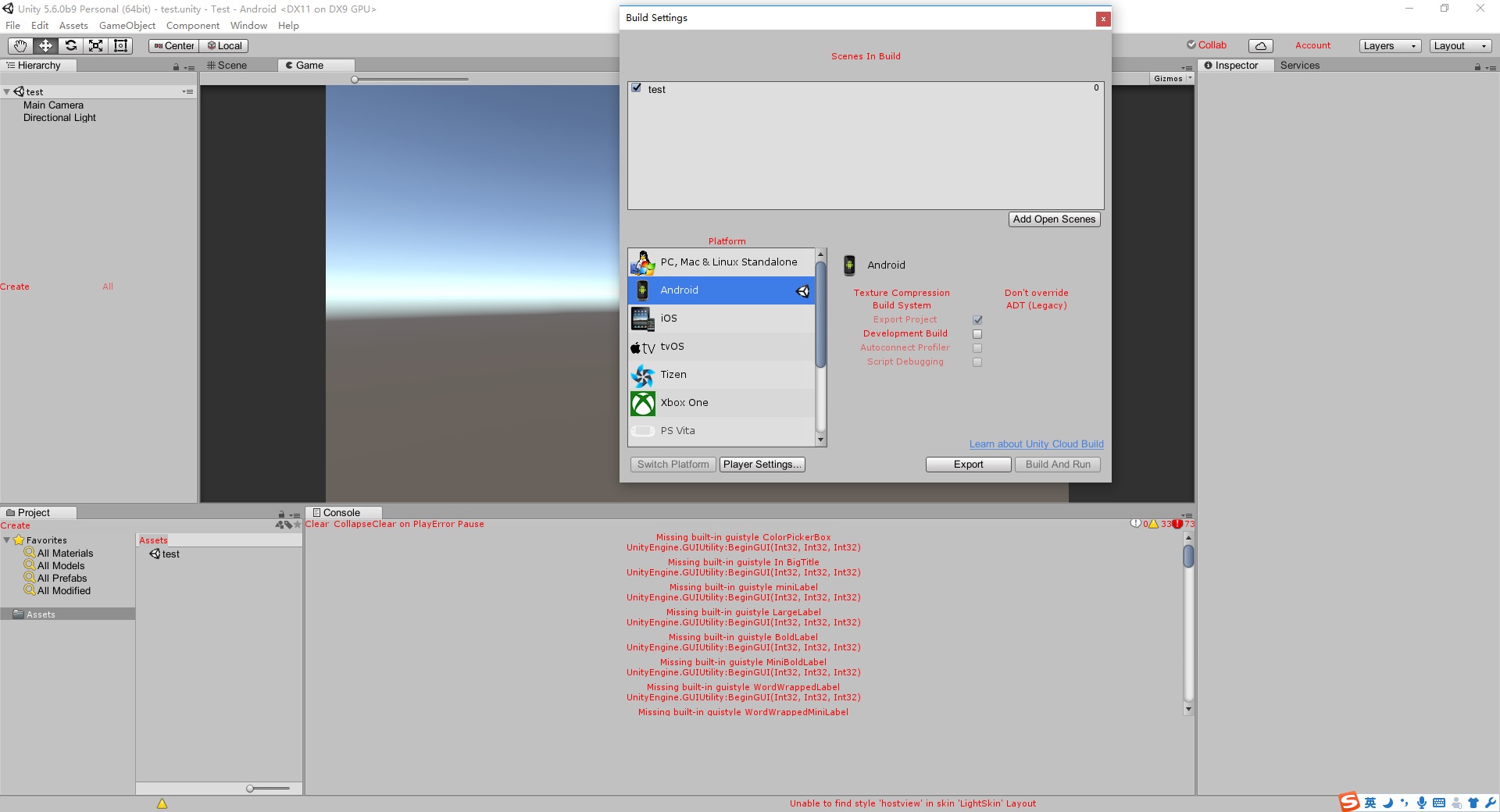Open the Layout dropdown
The image size is (1500, 812).
(1460, 46)
